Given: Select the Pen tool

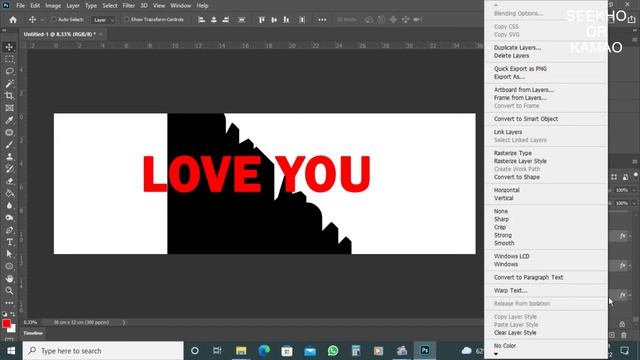Looking at the screenshot, I should pyautogui.click(x=9, y=230).
